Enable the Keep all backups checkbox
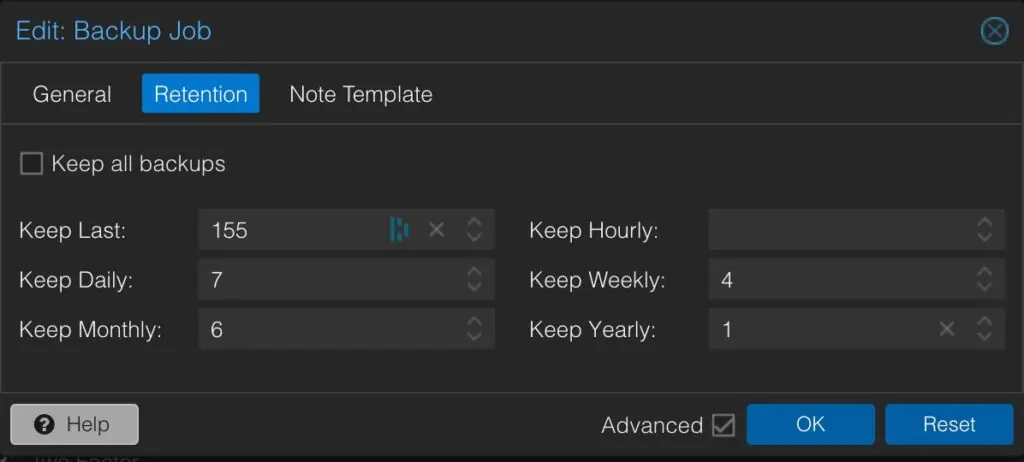The width and height of the screenshot is (1024, 462). pos(31,163)
